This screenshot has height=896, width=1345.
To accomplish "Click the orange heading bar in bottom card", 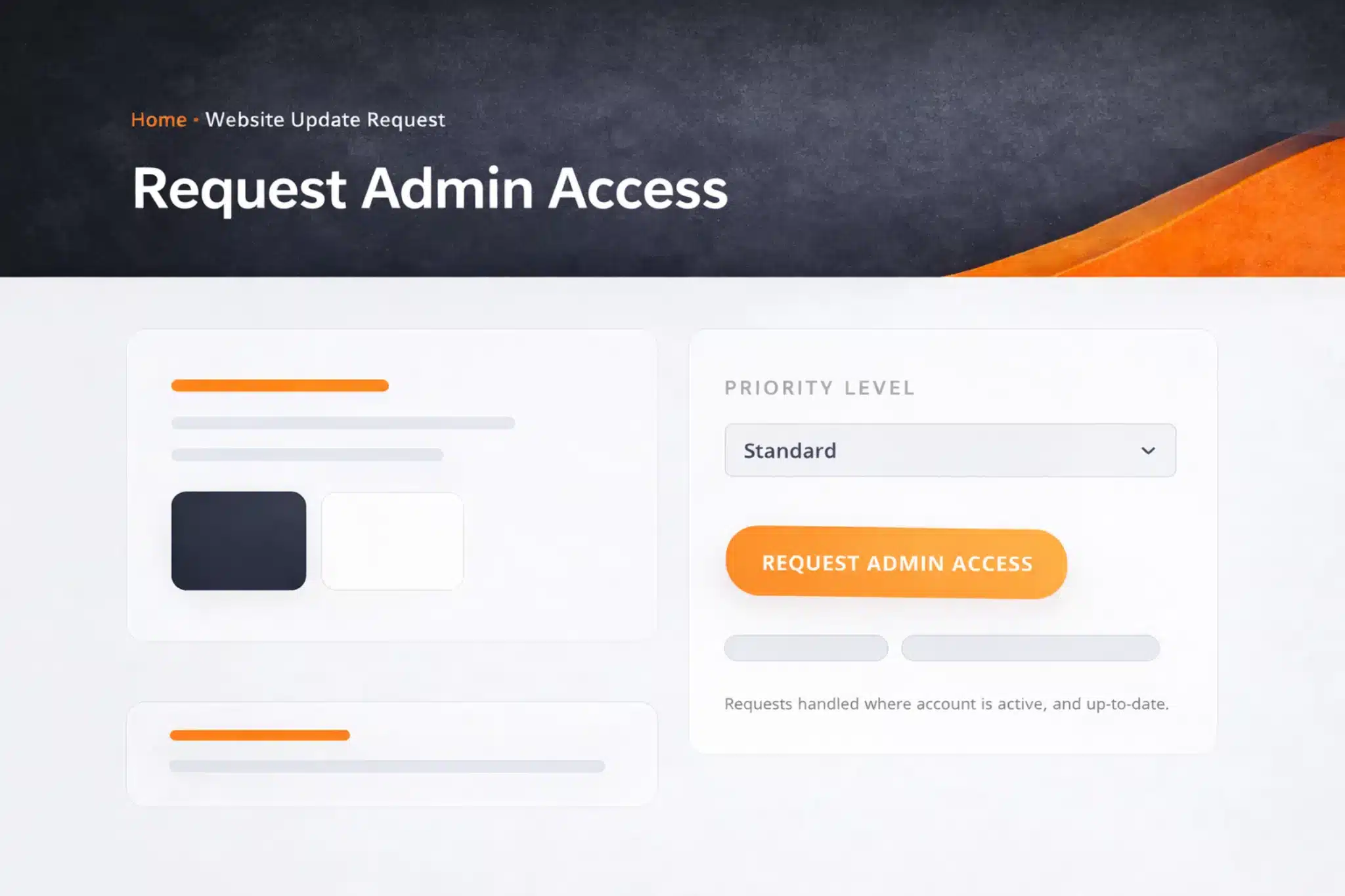I will 259,735.
